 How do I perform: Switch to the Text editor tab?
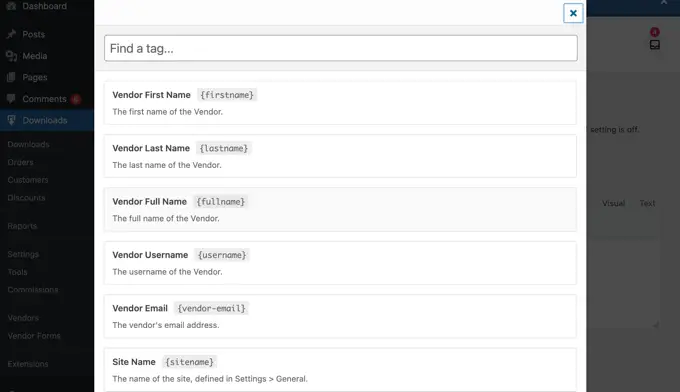pos(647,203)
